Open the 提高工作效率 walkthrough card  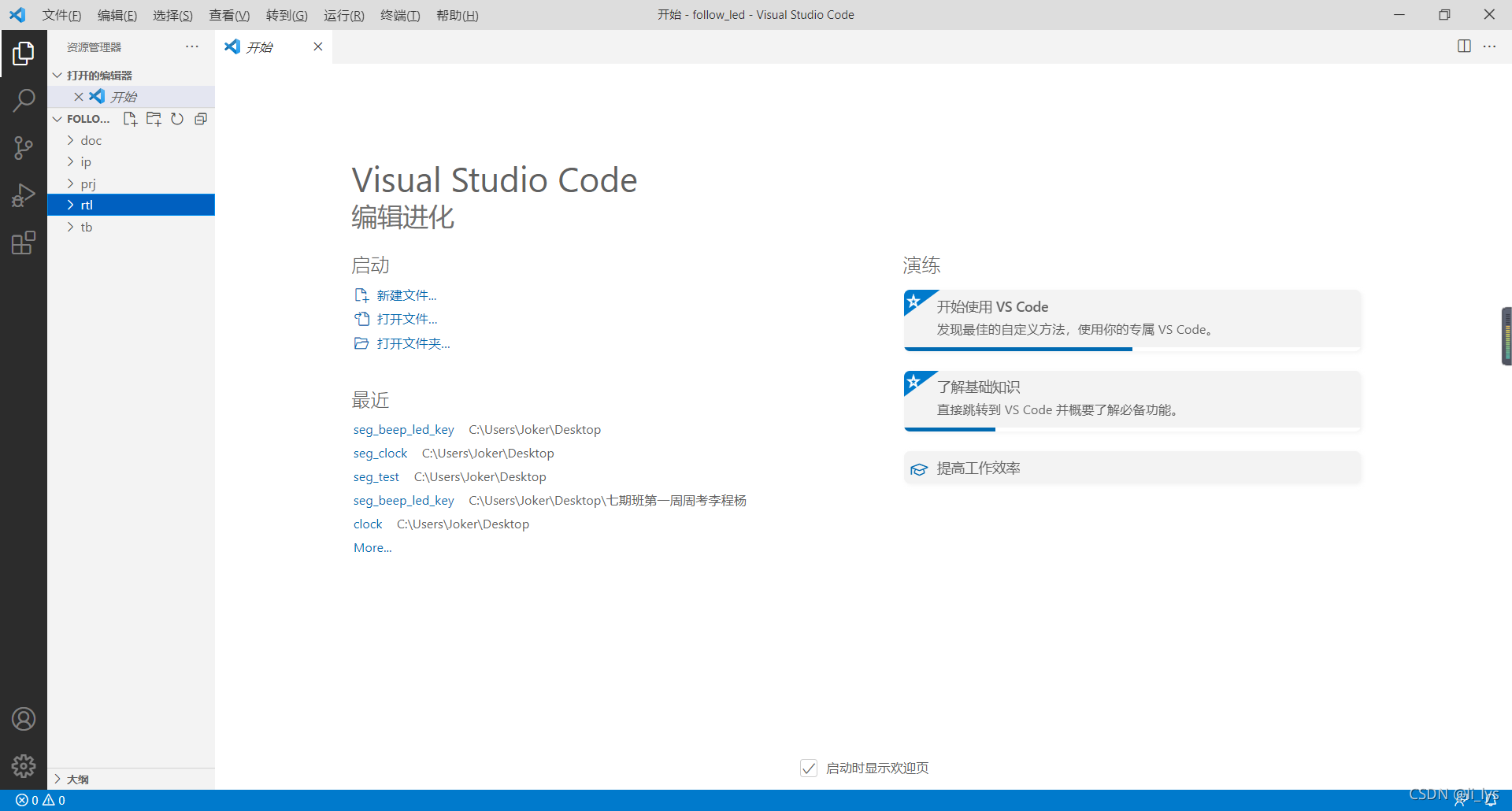click(x=1132, y=468)
